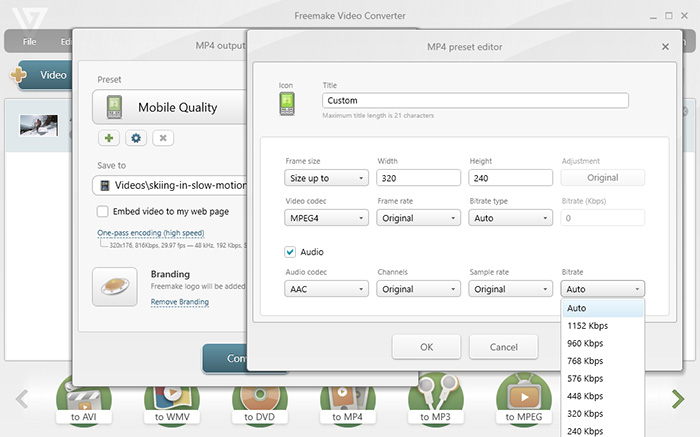Click the Convert button in MP4 output dialog
The width and height of the screenshot is (700, 437).
tap(225, 358)
